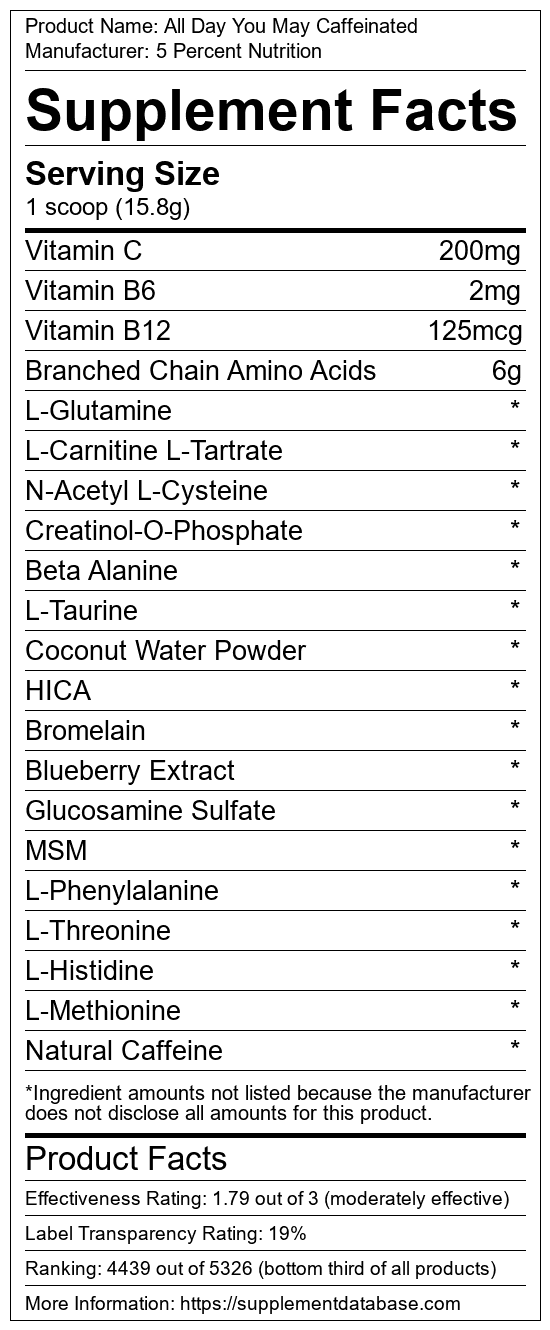Click Glucosamine Sulfate ingredient
550x1330 pixels.
pyautogui.click(x=150, y=811)
